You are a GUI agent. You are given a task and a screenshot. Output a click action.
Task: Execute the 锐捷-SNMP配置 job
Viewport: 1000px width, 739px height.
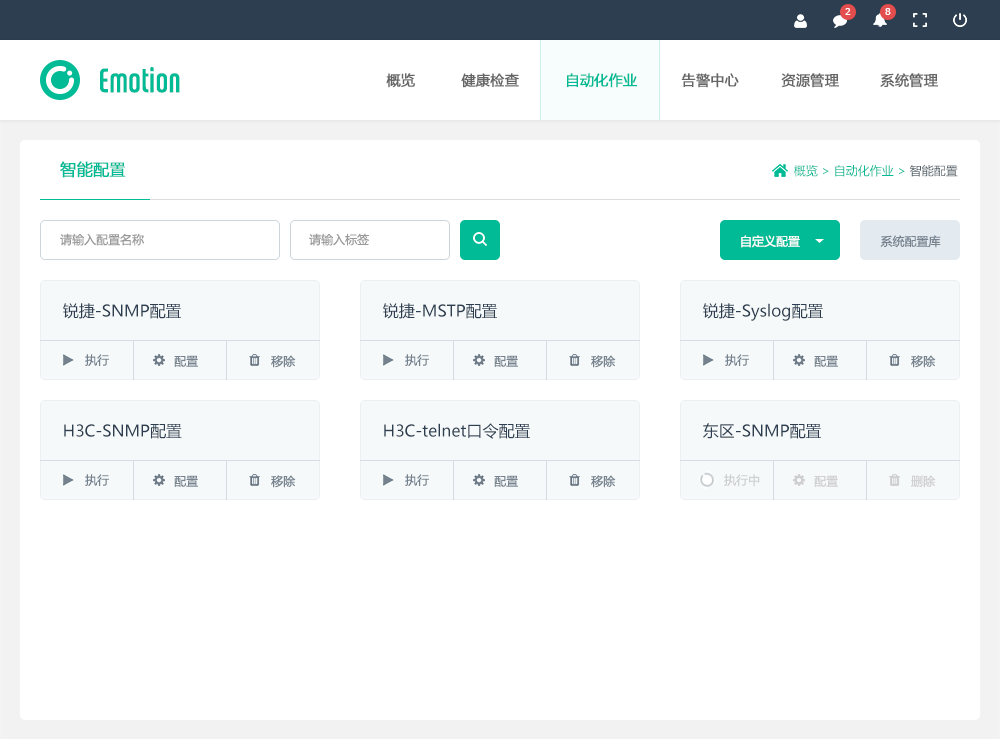coord(87,361)
